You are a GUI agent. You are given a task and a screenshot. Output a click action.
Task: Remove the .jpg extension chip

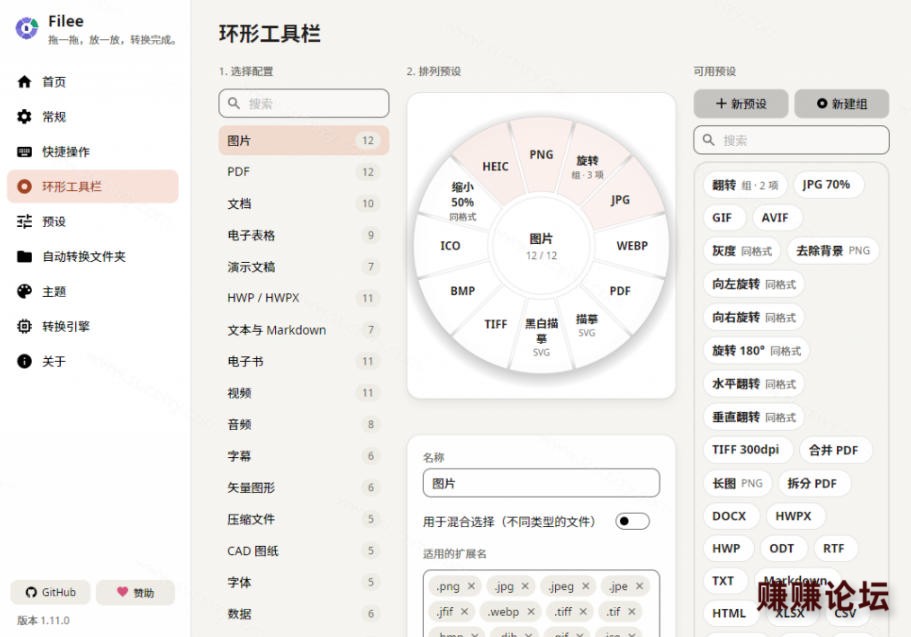pyautogui.click(x=525, y=586)
